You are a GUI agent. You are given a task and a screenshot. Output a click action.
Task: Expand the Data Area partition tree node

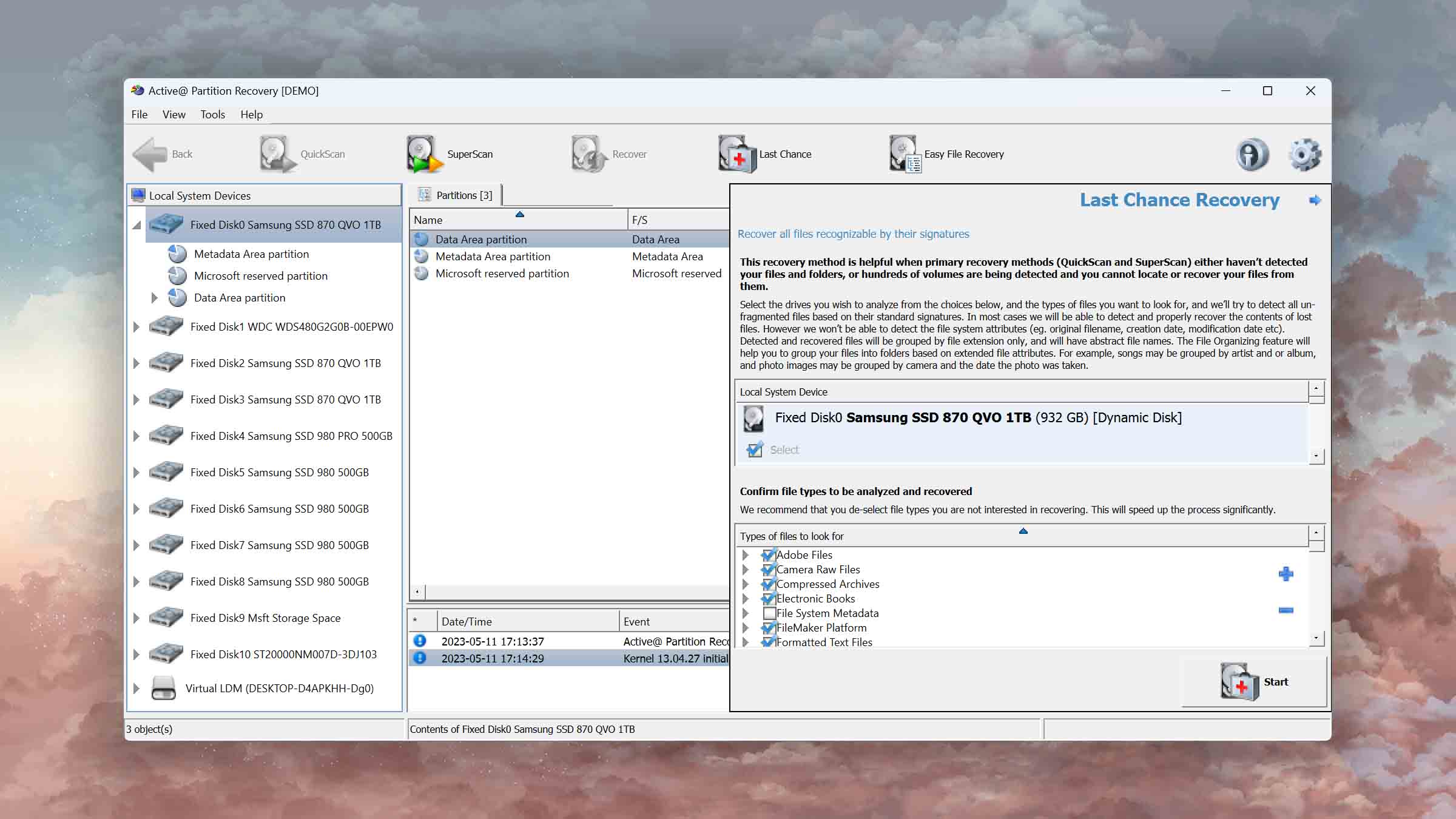tap(154, 297)
